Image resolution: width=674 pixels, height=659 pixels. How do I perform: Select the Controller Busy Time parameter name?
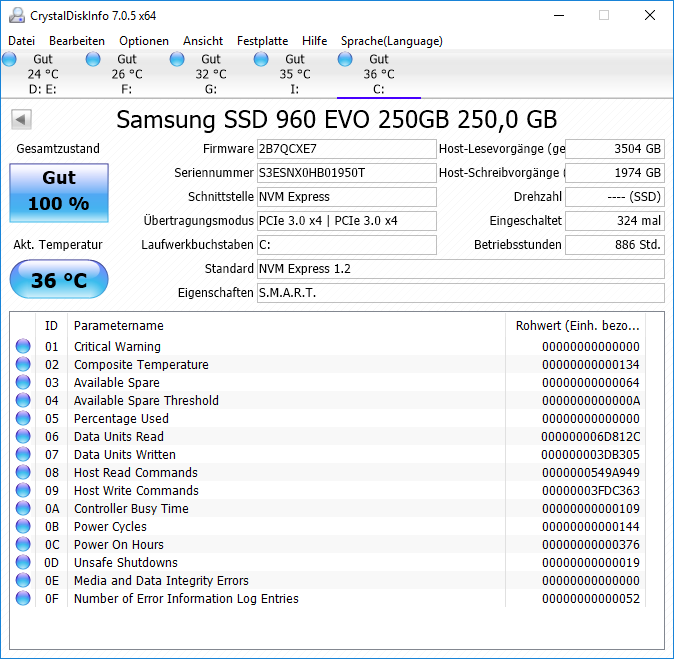pyautogui.click(x=131, y=509)
